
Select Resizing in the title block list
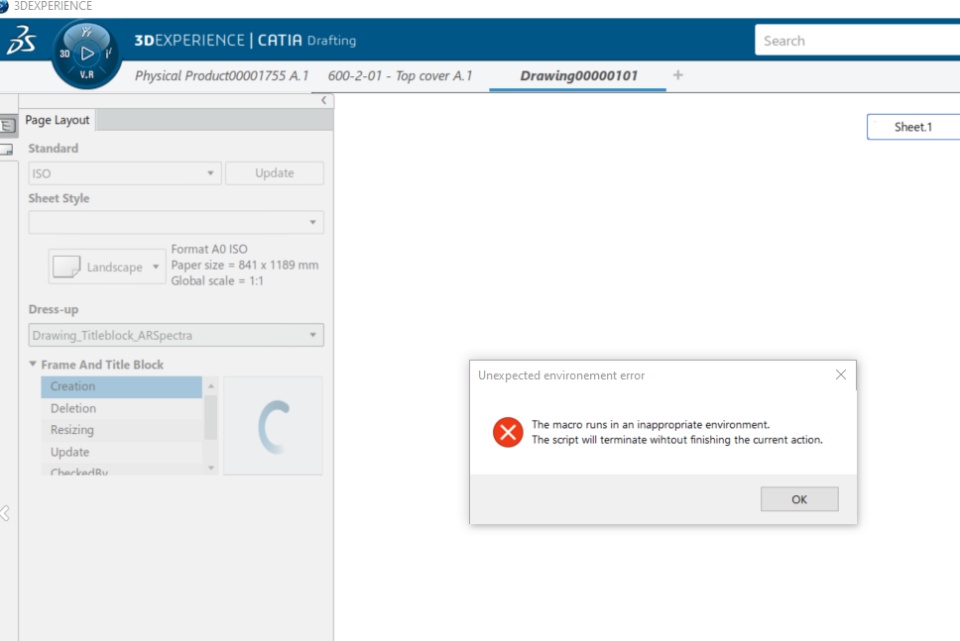point(121,430)
